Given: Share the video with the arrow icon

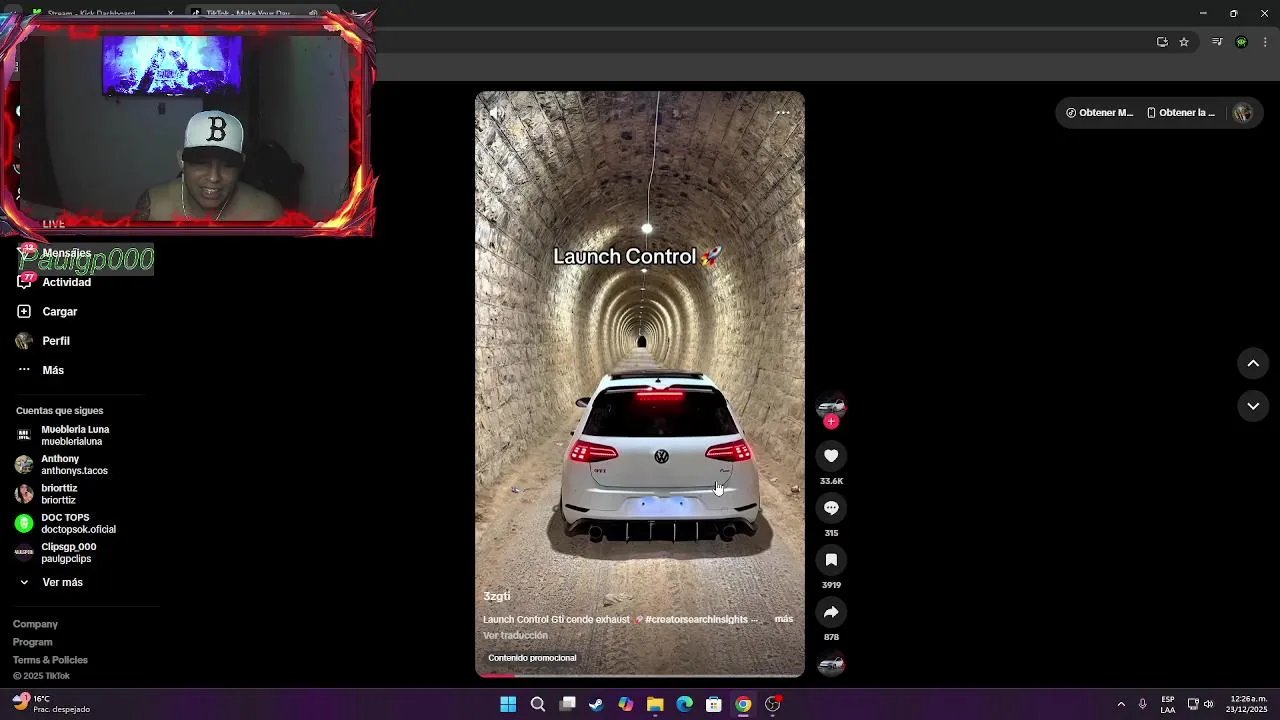Looking at the screenshot, I should 831,612.
